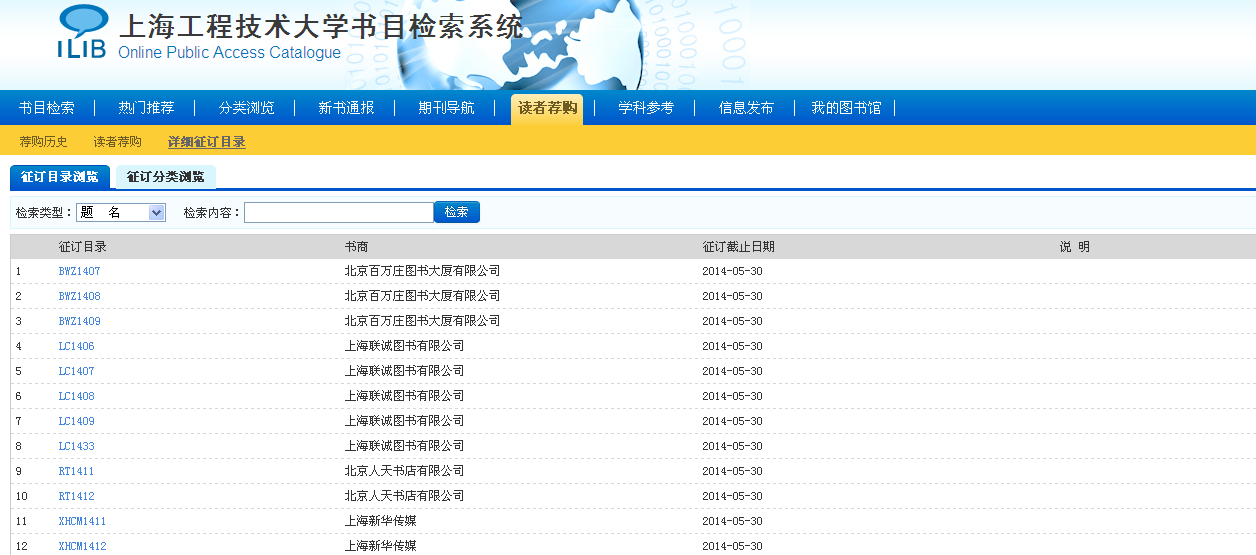Open 我的图书馆 section
Image resolution: width=1256 pixels, height=555 pixels.
click(x=846, y=108)
